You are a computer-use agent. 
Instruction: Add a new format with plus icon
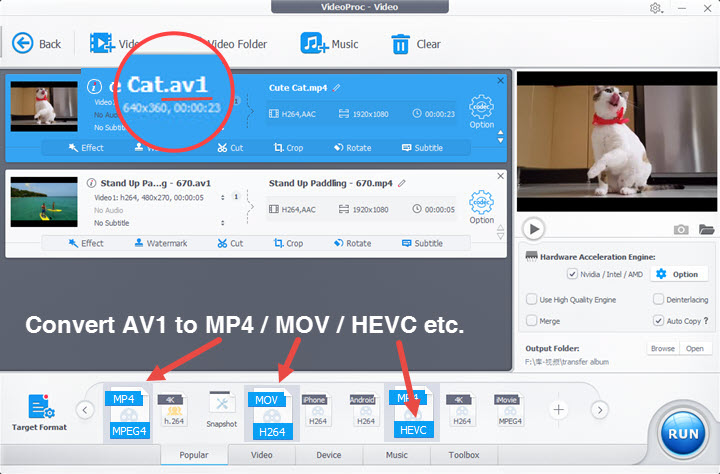pyautogui.click(x=558, y=410)
